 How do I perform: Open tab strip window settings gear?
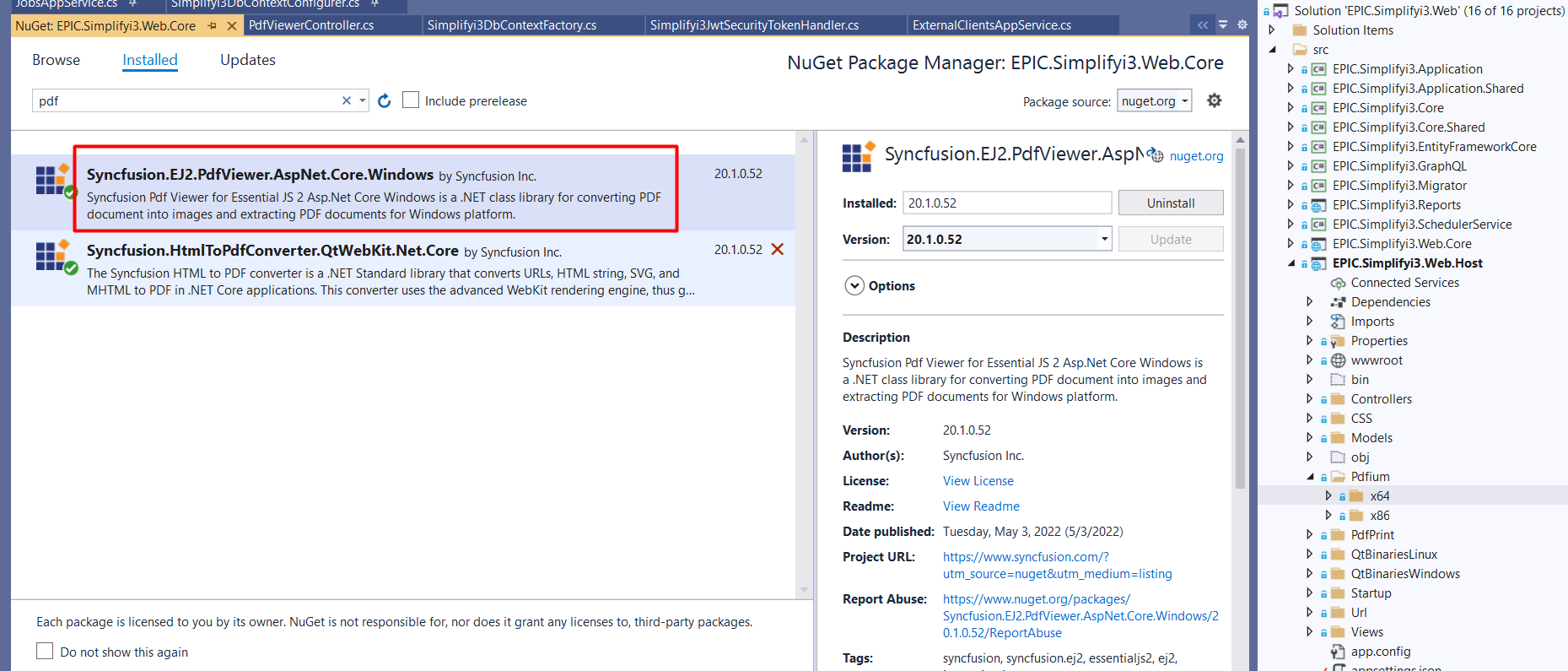coord(1242,25)
